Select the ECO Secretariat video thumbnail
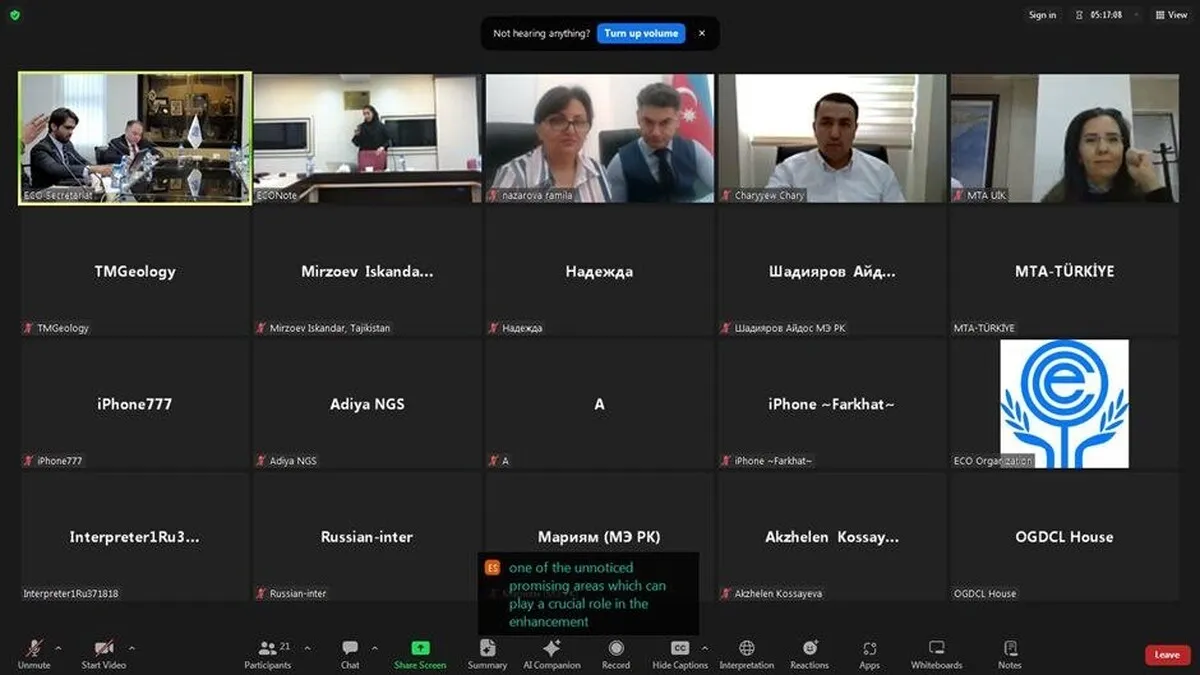1200x675 pixels. 135,138
